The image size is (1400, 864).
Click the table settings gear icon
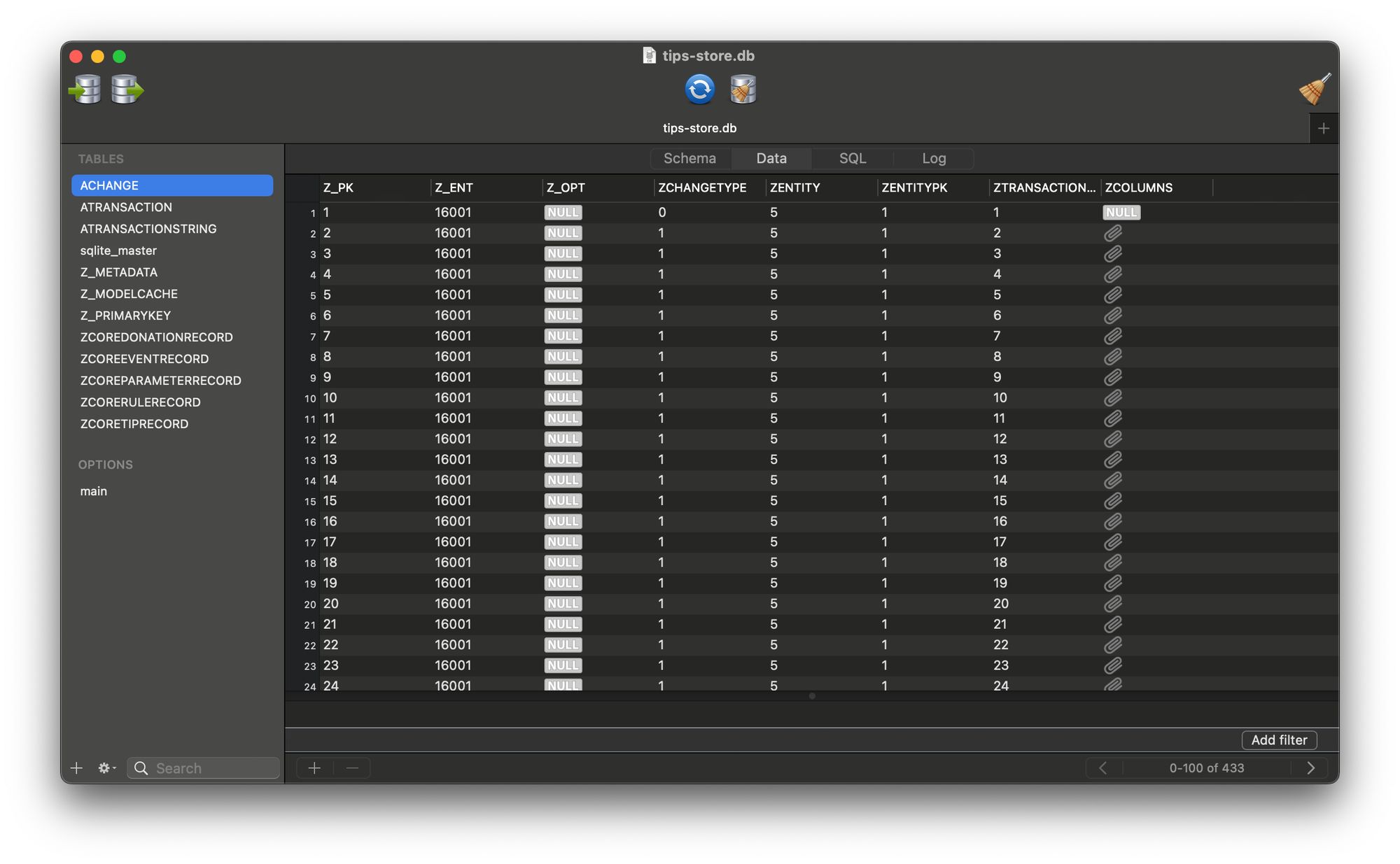105,768
